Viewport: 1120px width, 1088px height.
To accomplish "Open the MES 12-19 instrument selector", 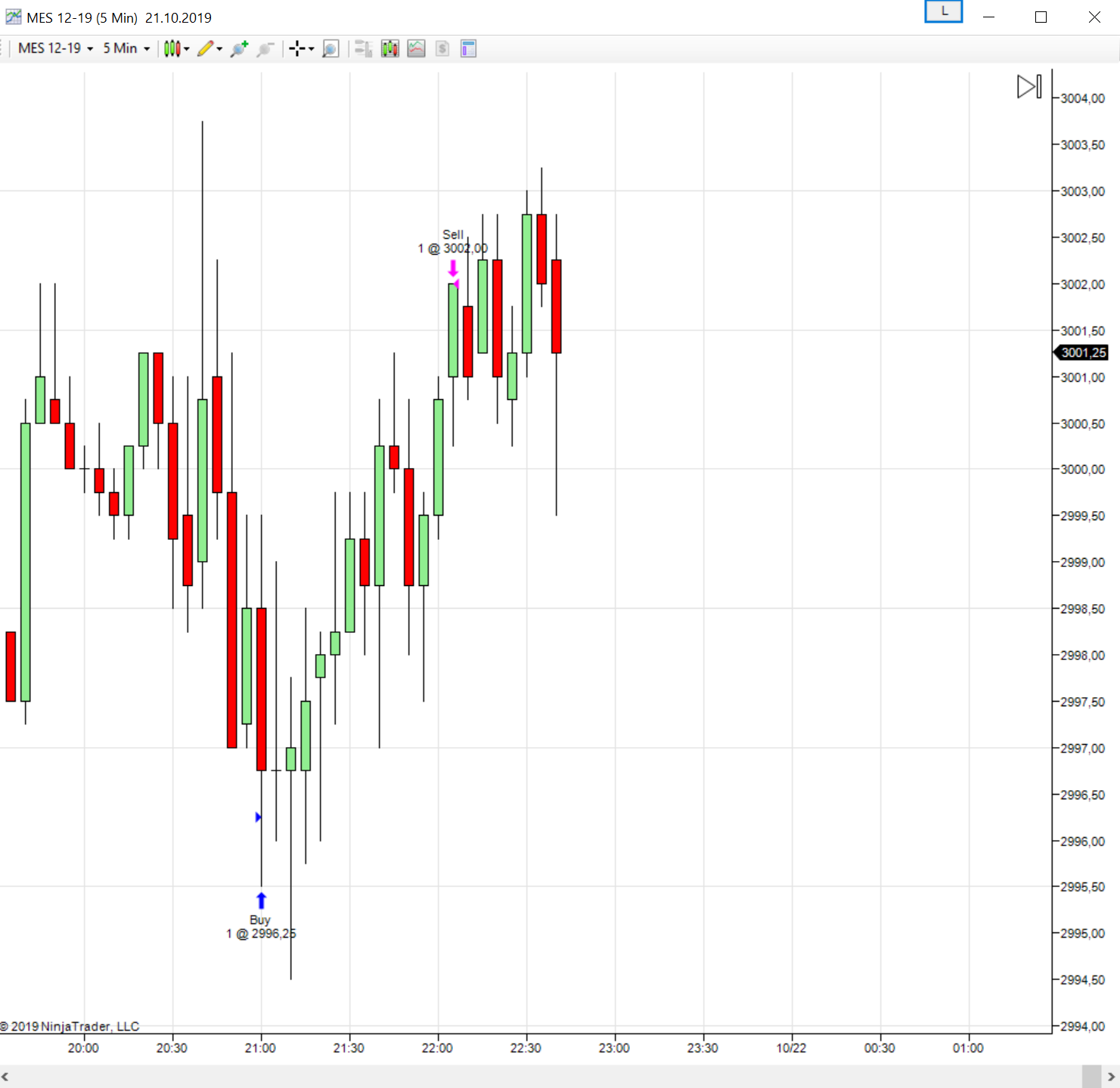I will click(55, 48).
